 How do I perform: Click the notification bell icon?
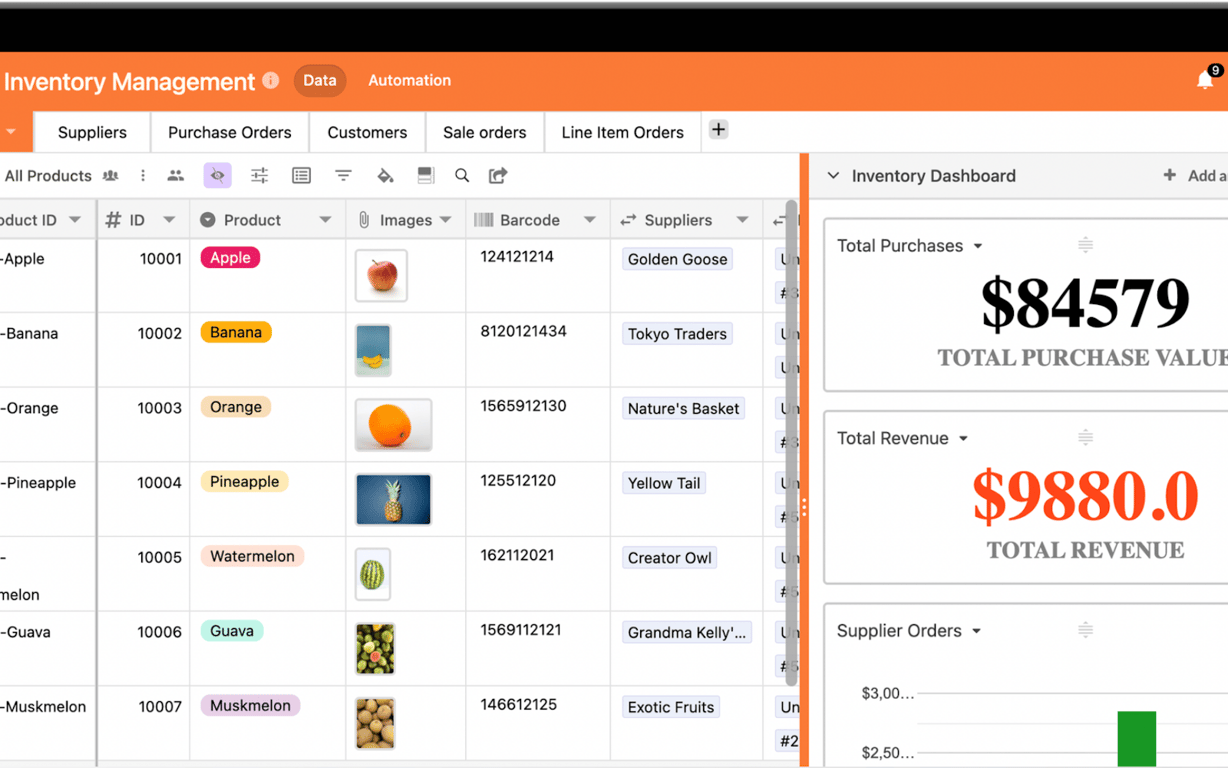(x=1205, y=79)
